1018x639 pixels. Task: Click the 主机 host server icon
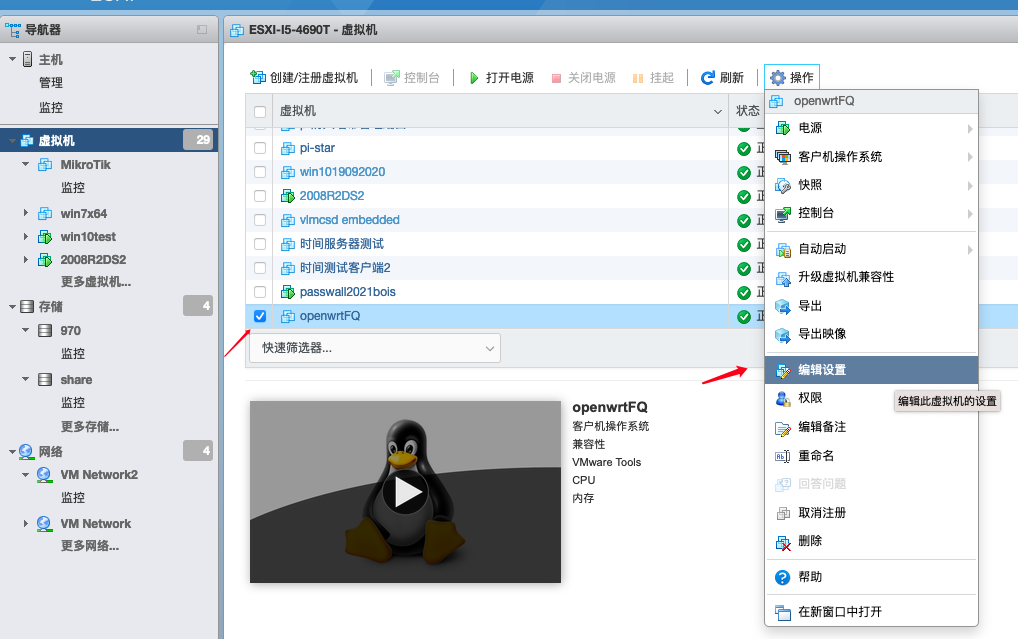(27, 59)
